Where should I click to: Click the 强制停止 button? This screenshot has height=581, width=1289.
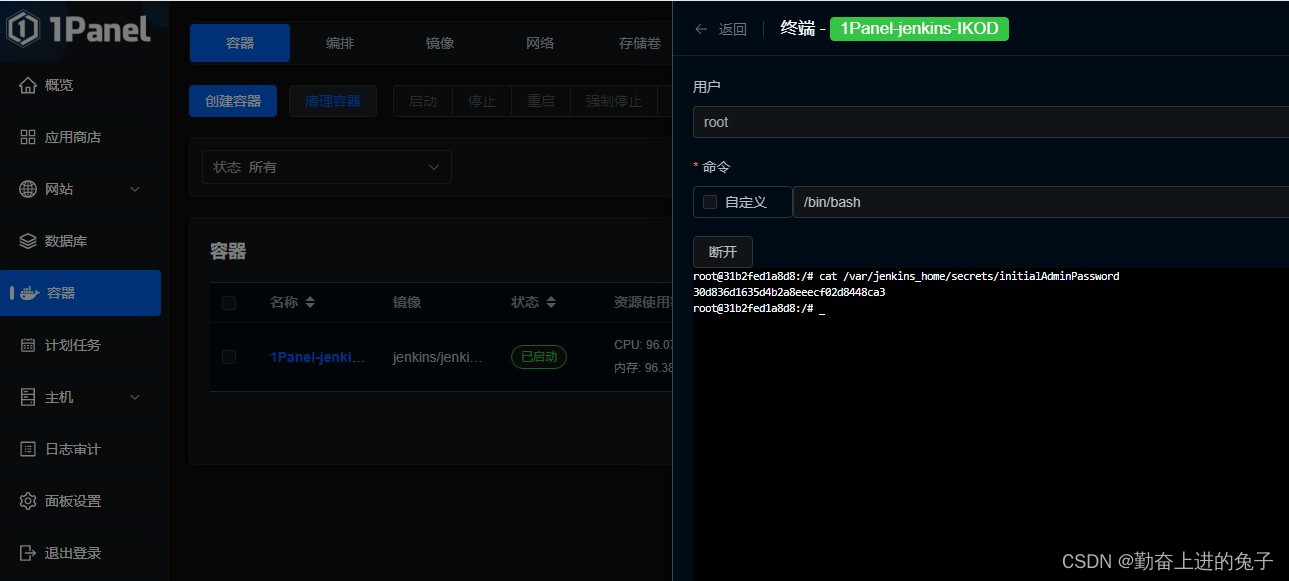tap(613, 101)
